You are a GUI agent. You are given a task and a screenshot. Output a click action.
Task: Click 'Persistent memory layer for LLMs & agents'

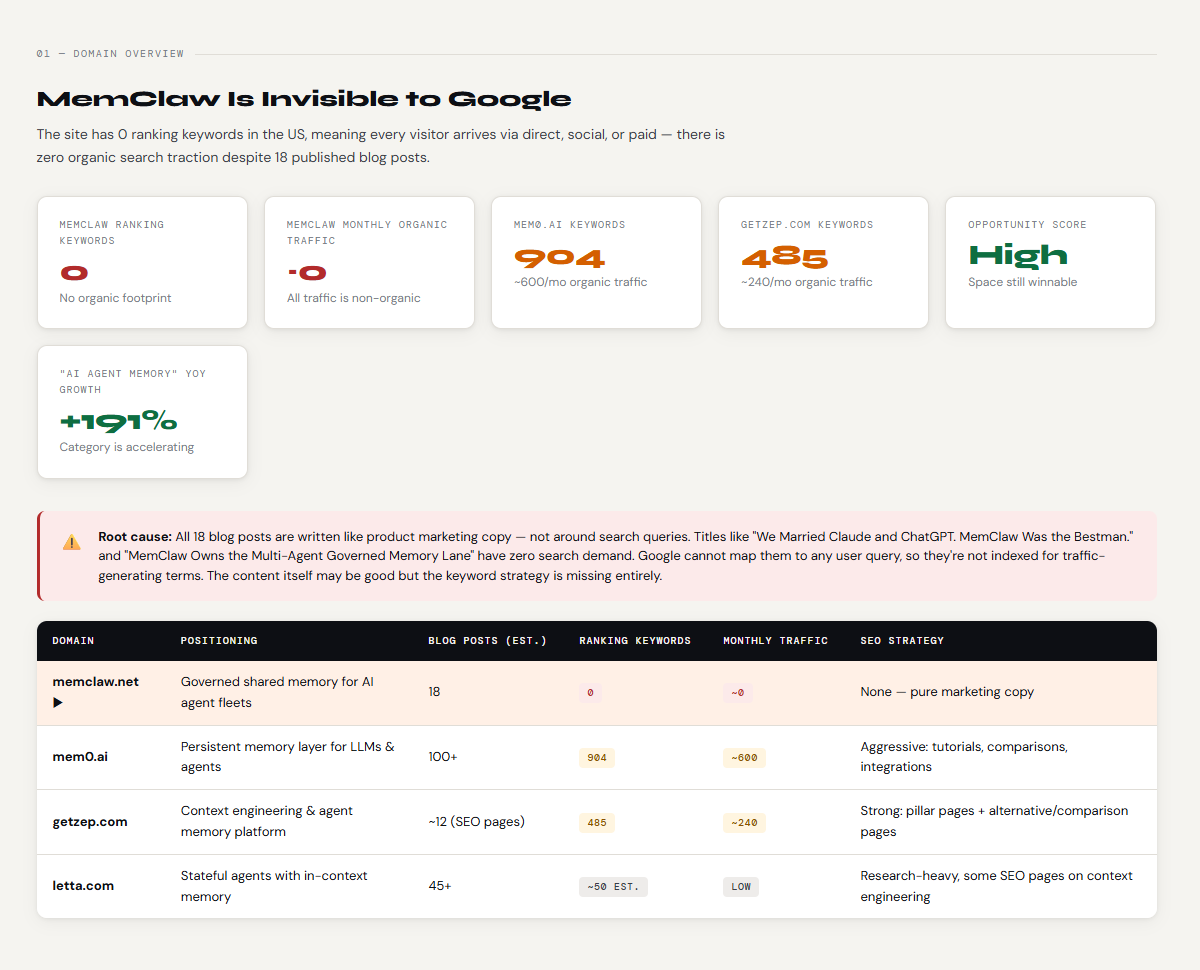tap(288, 757)
